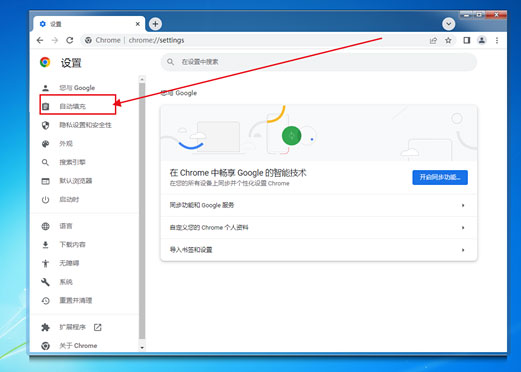The image size is (521, 372).
Task: Bookmark this page with the star icon
Action: tap(448, 40)
